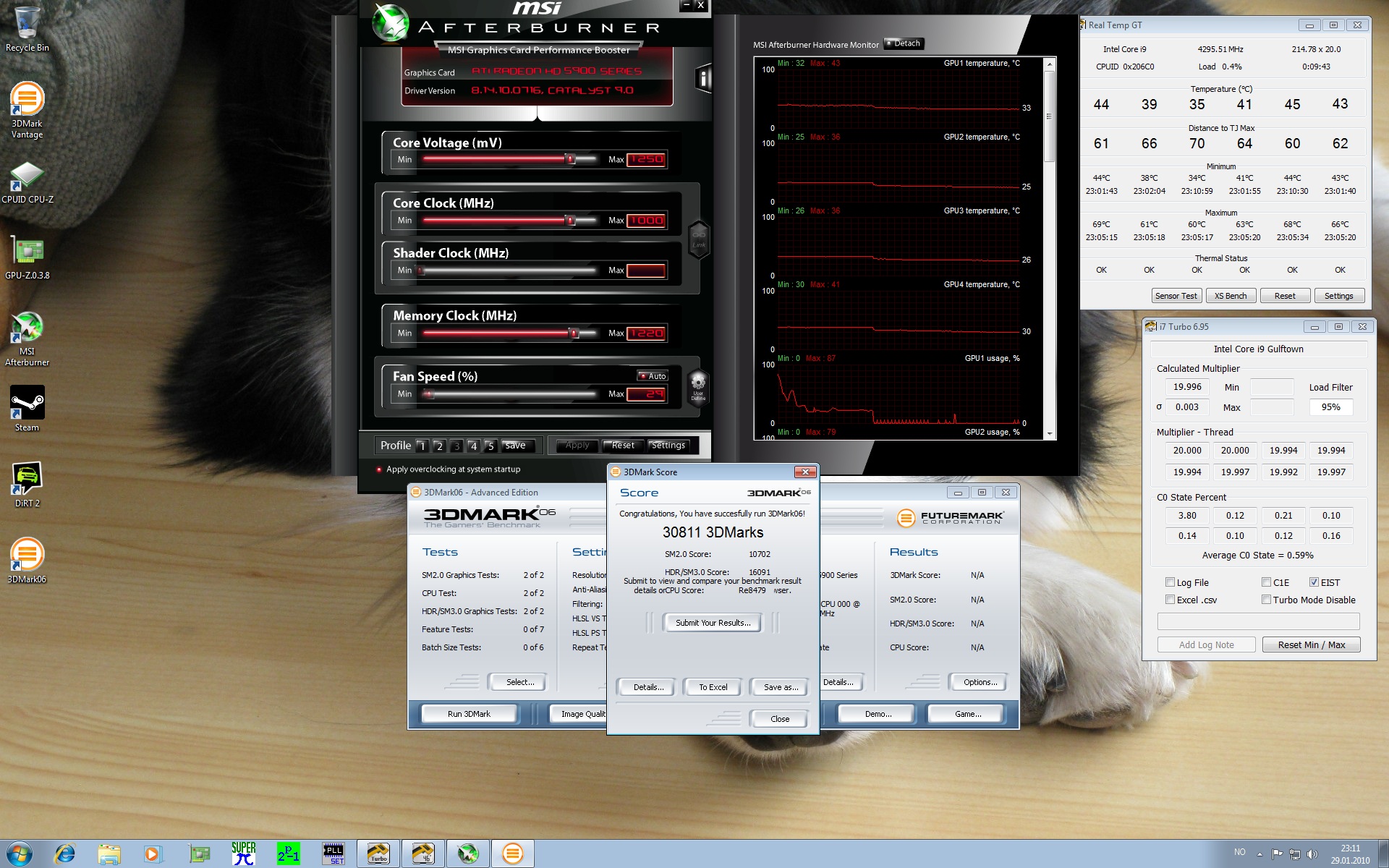
Task: Click Reset Min / Max in i7 Turbo
Action: pyautogui.click(x=1311, y=644)
